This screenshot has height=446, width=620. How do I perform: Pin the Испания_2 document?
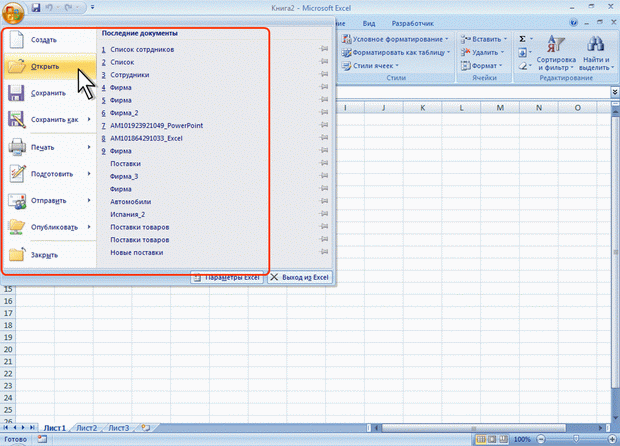[x=324, y=214]
